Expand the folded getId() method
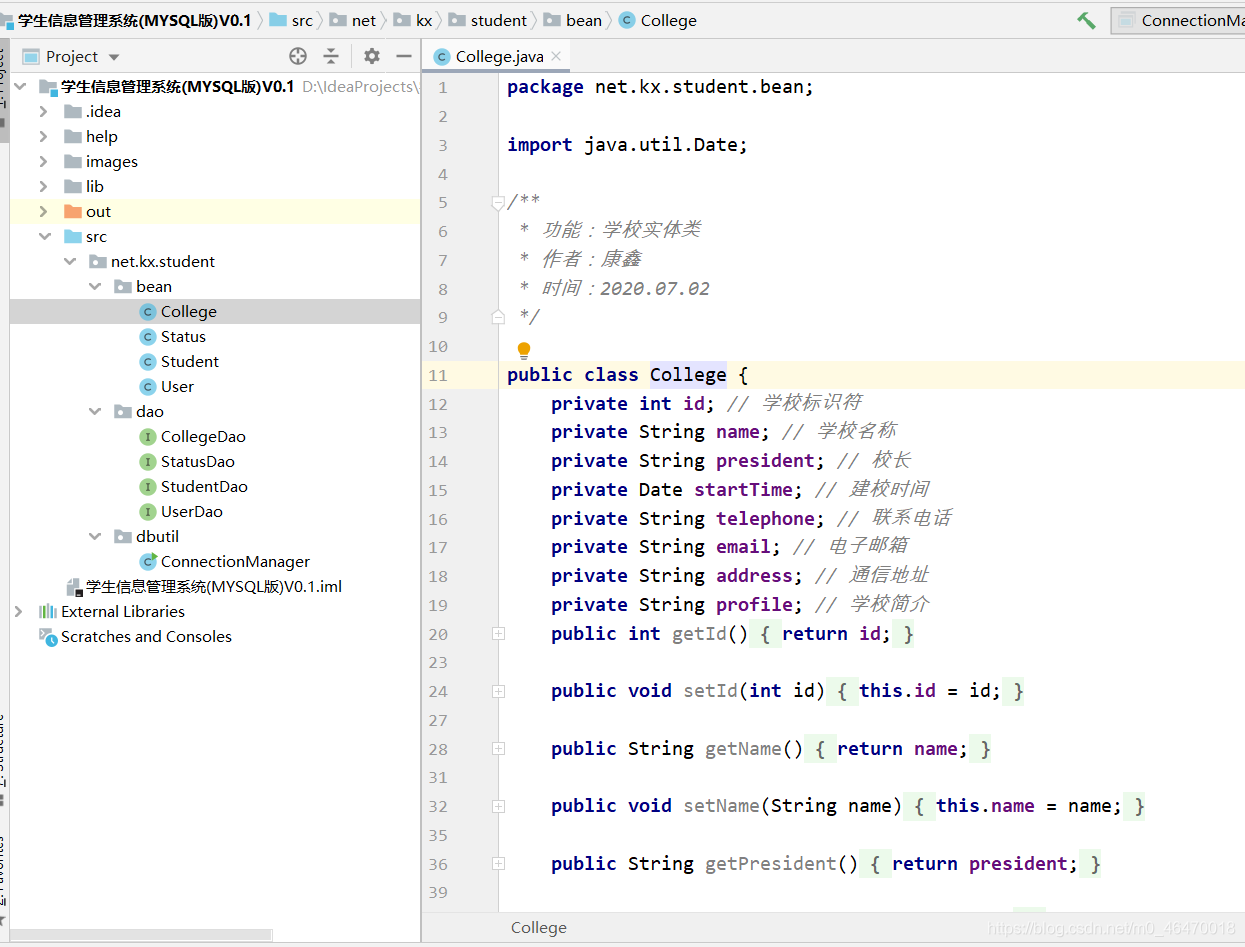 pos(498,634)
